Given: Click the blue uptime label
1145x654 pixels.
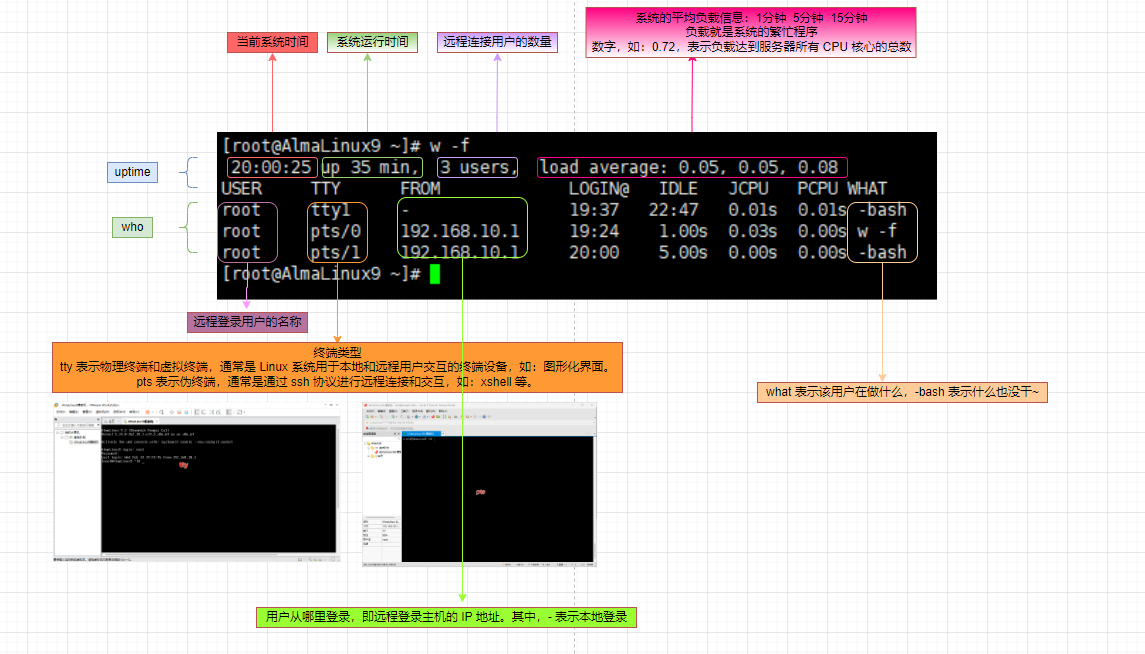Looking at the screenshot, I should pyautogui.click(x=132, y=172).
